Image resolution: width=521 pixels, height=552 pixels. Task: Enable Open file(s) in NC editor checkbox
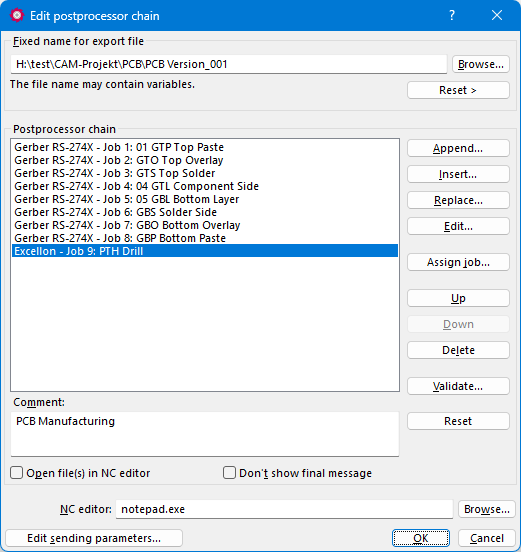click(x=17, y=473)
